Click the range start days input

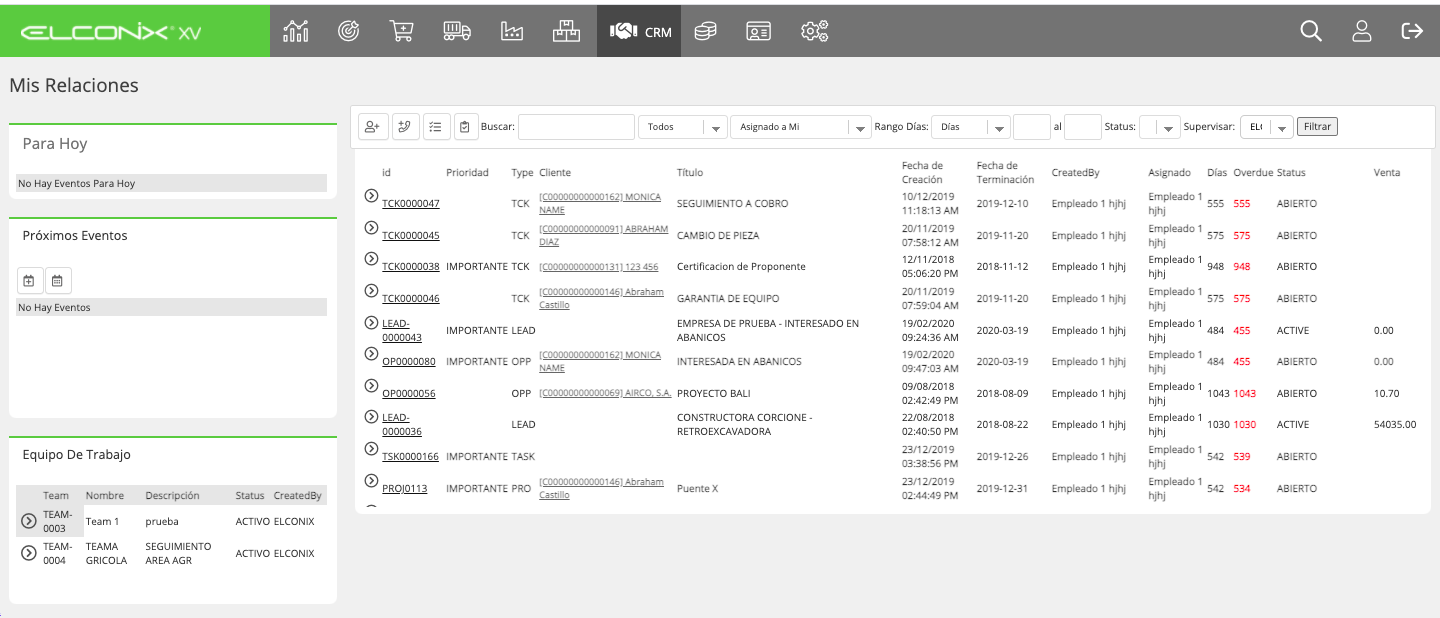(x=1031, y=127)
